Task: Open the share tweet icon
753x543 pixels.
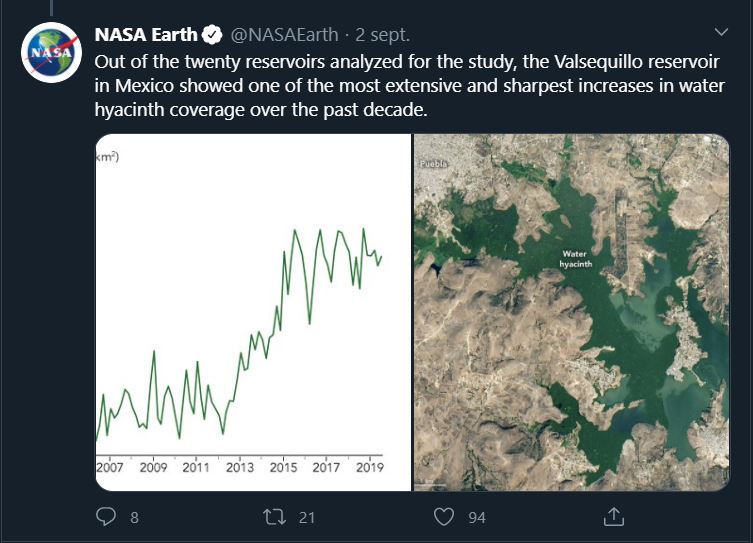Action: pos(613,517)
